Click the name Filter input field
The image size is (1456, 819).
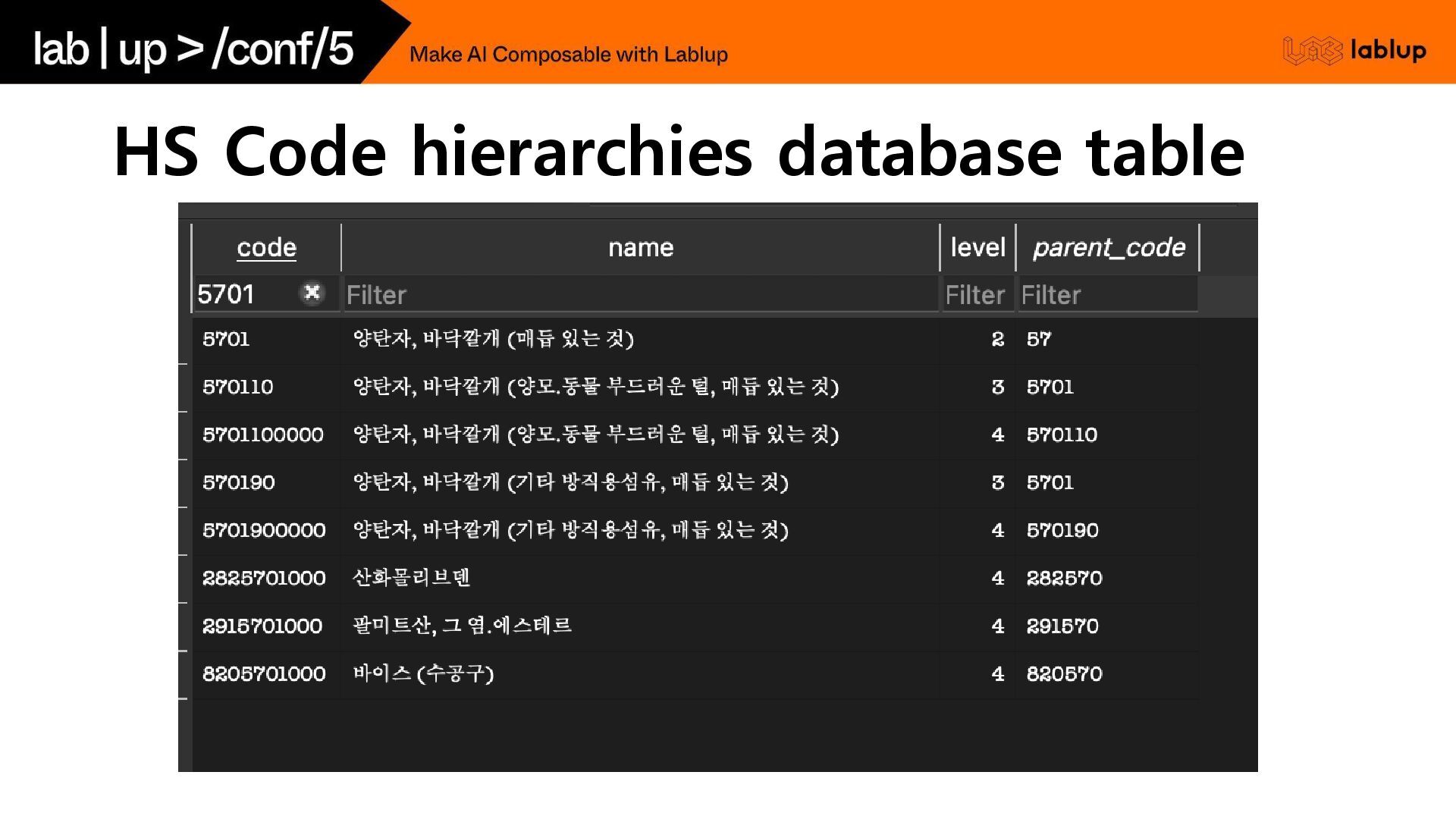click(x=640, y=295)
